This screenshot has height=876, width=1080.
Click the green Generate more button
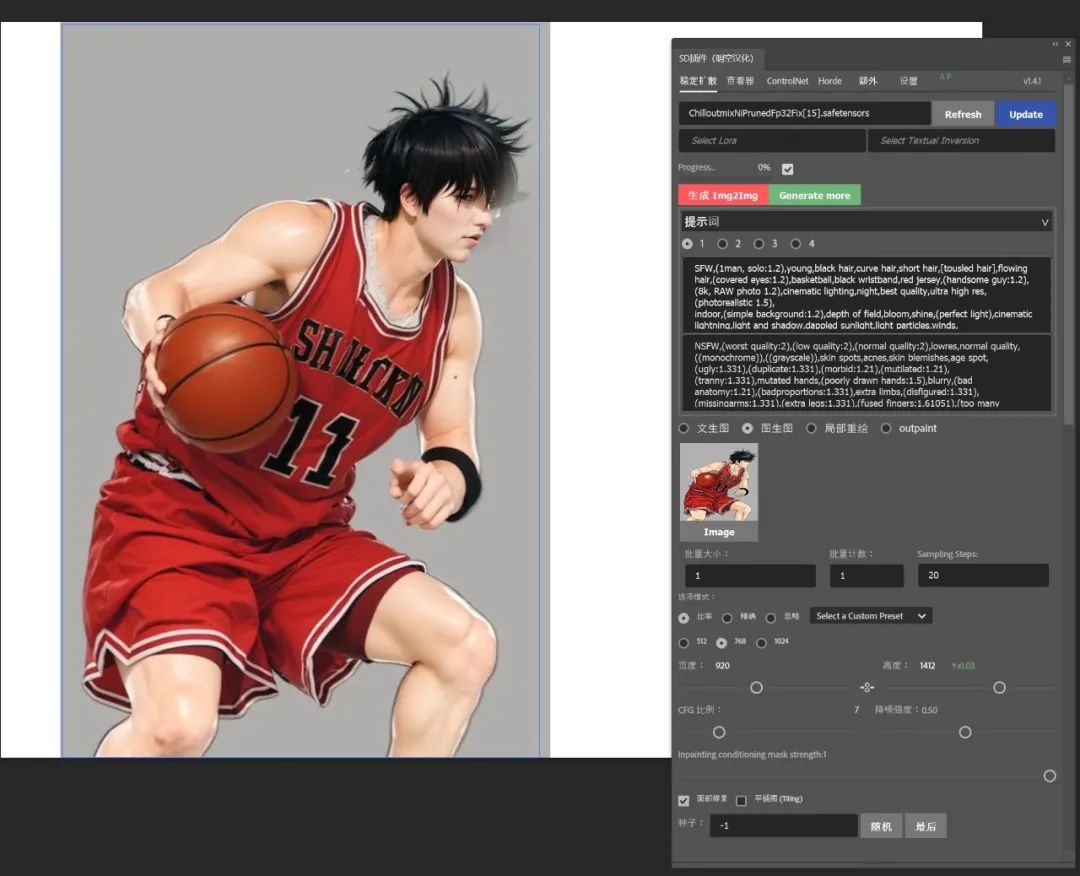point(814,195)
